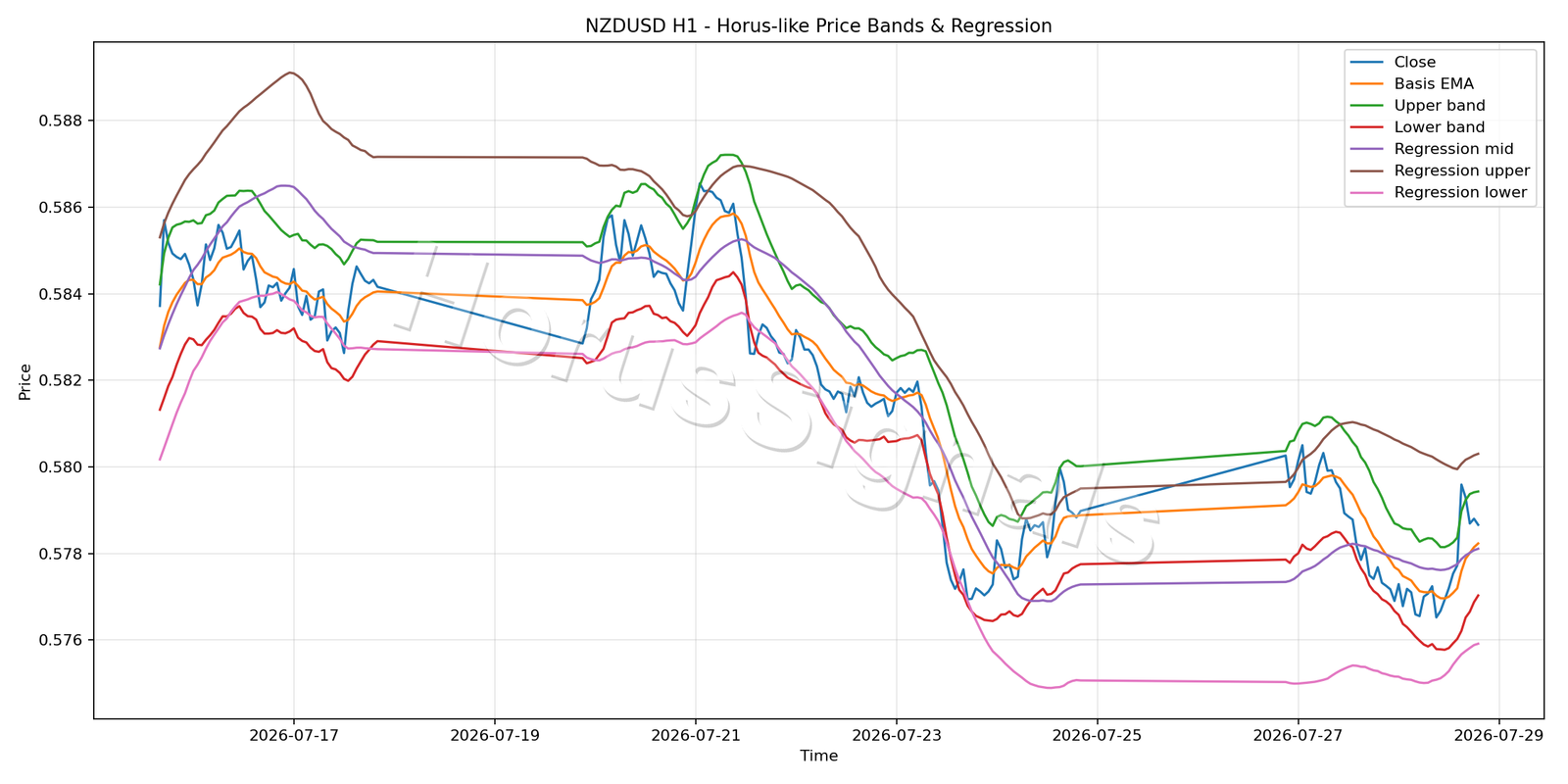Click the x-axis date label 2026-07-23
Viewport: 1568px width, 784px height.
896,734
